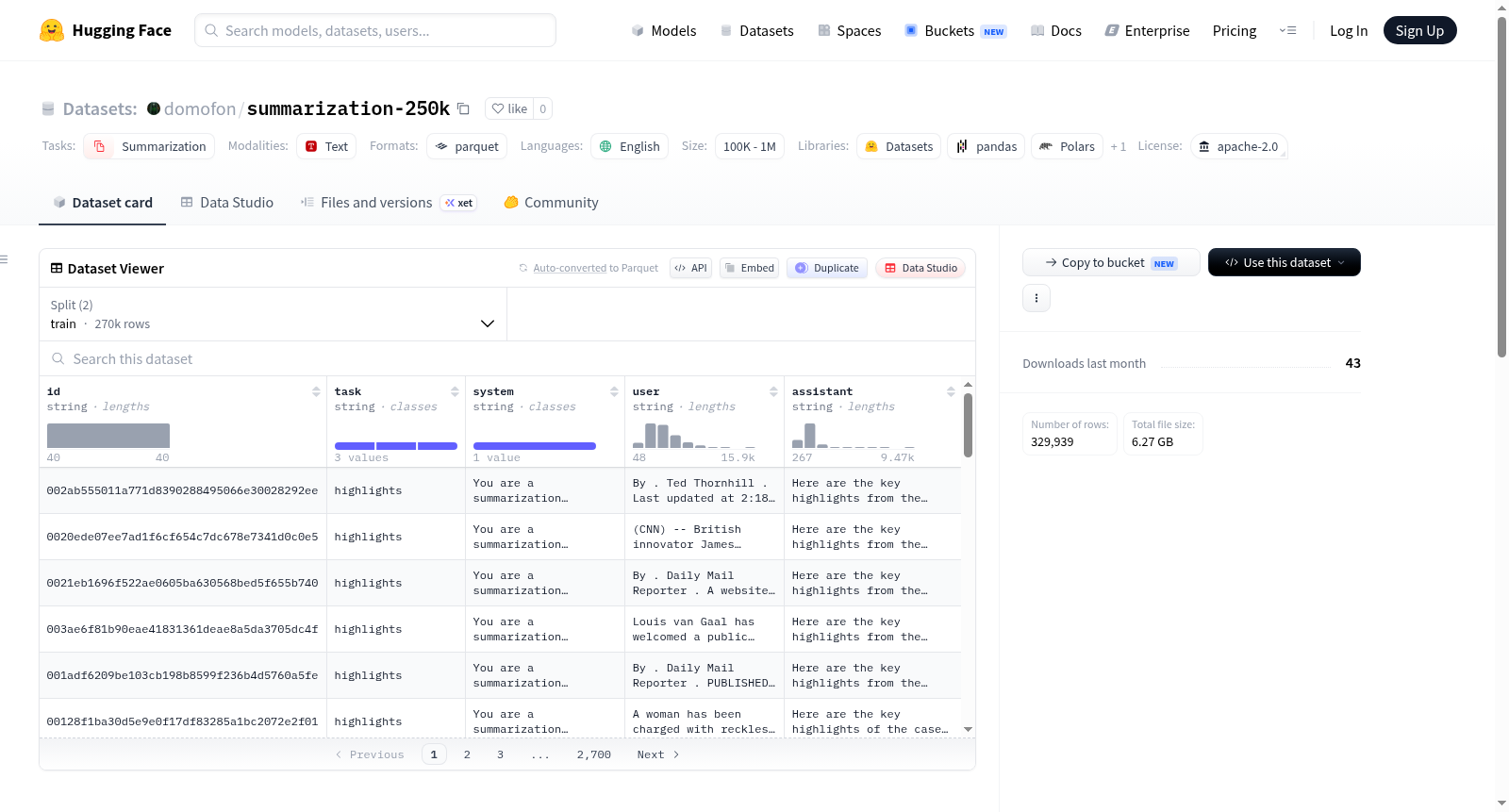The height and width of the screenshot is (812, 1509).
Task: Open the Data Studio tab
Action: [227, 203]
